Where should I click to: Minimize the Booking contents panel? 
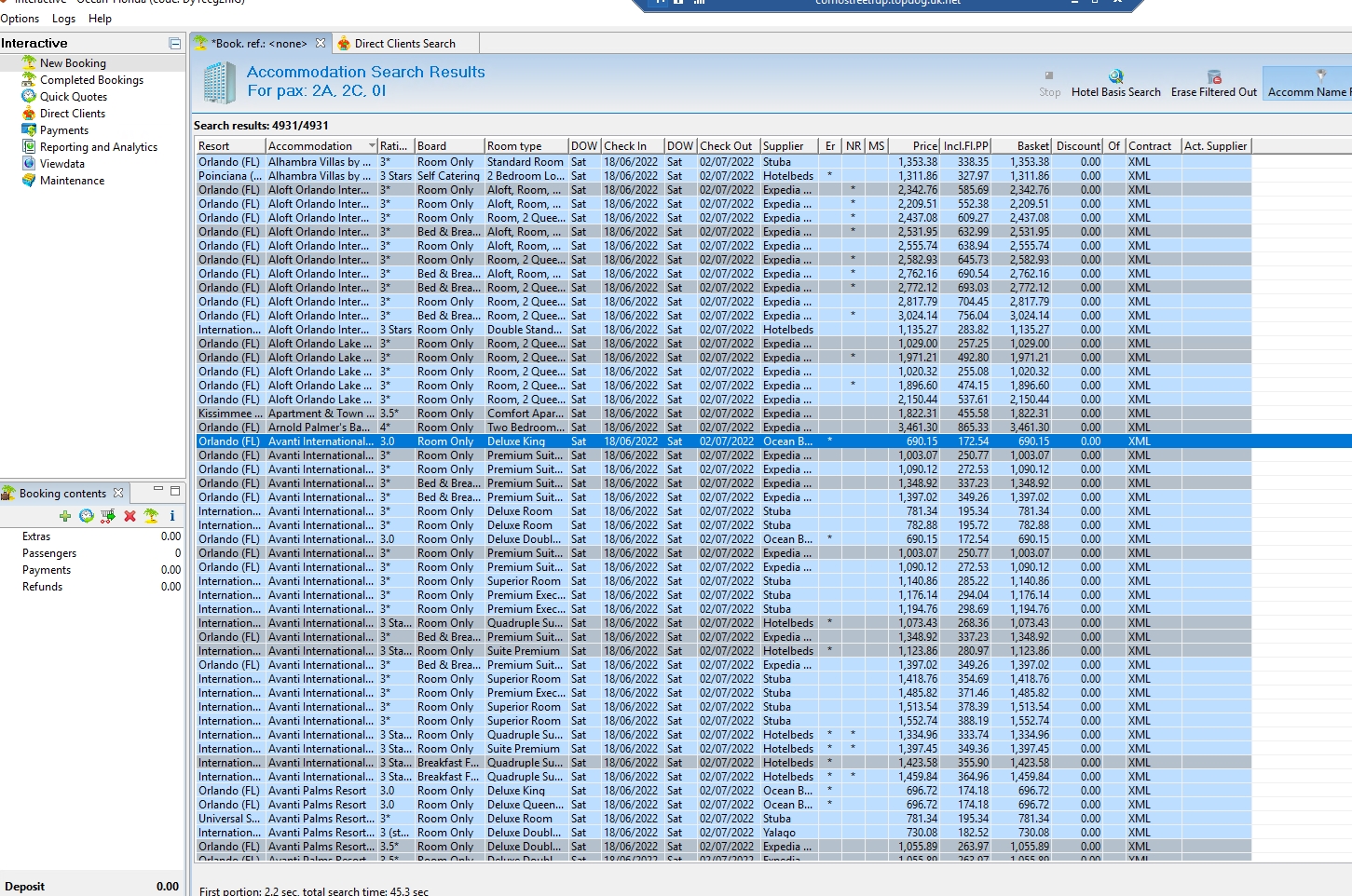158,490
